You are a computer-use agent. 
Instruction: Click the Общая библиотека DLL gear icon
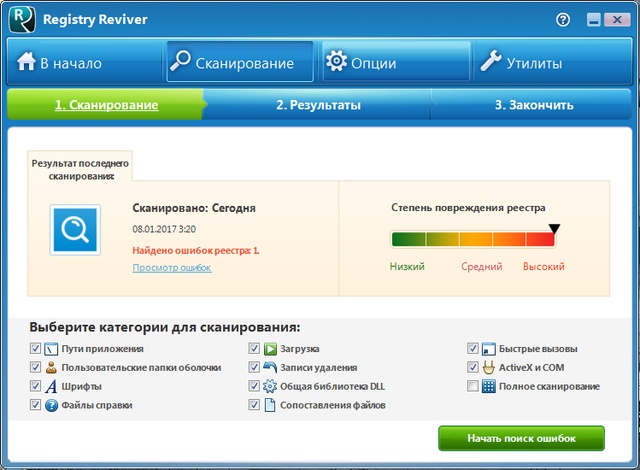pyautogui.click(x=270, y=386)
